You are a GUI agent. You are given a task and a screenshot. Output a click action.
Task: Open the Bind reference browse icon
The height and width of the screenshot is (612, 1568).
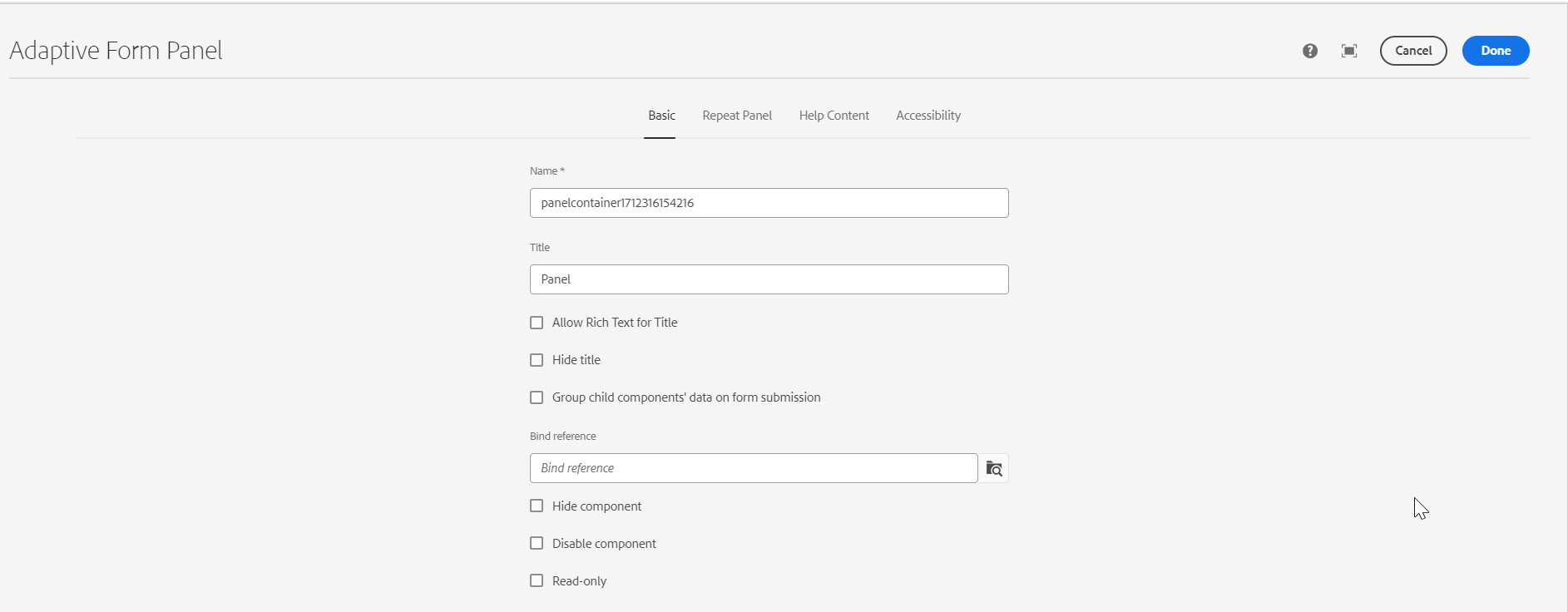tap(994, 468)
